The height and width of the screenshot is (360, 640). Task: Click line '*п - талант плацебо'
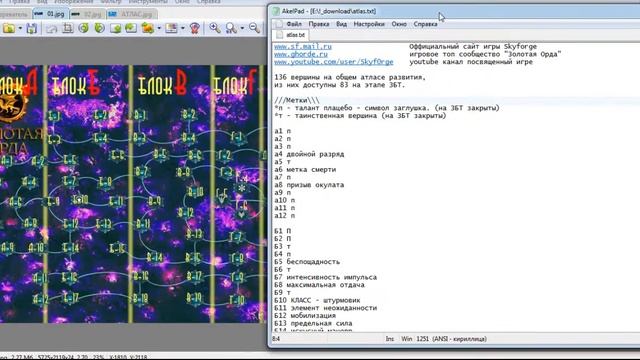click(387, 108)
